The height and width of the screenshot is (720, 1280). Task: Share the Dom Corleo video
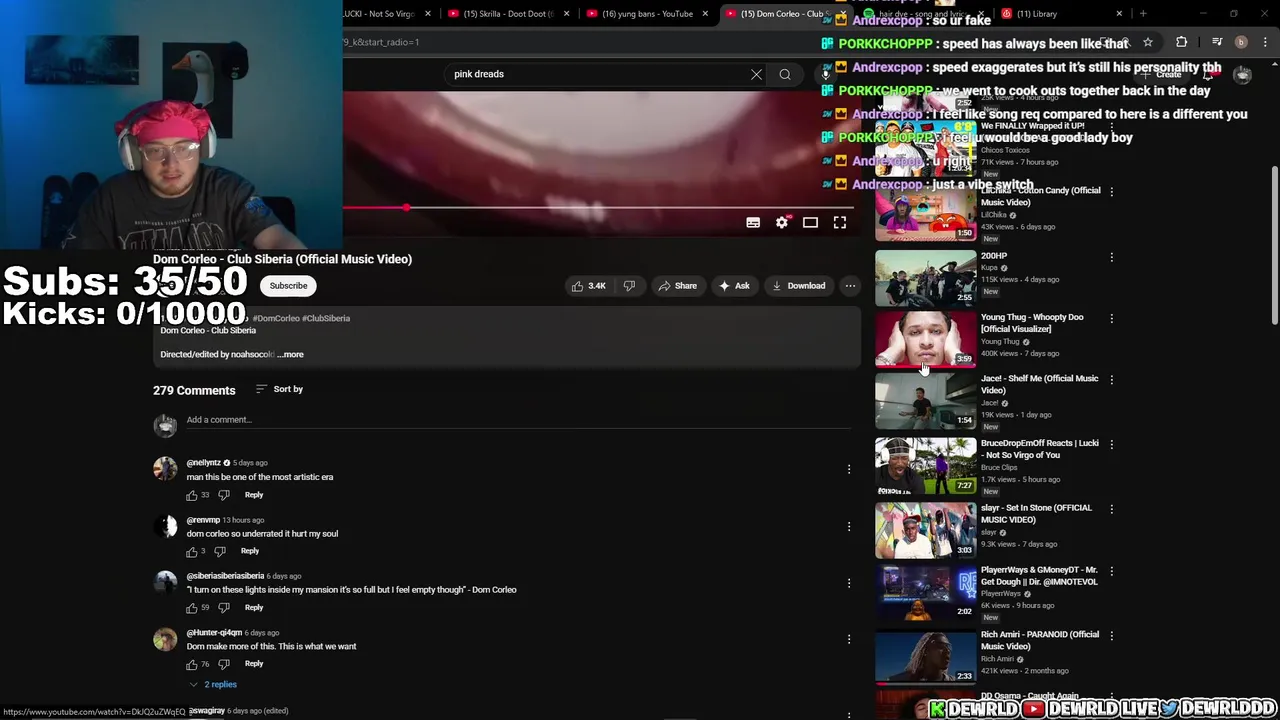(677, 286)
